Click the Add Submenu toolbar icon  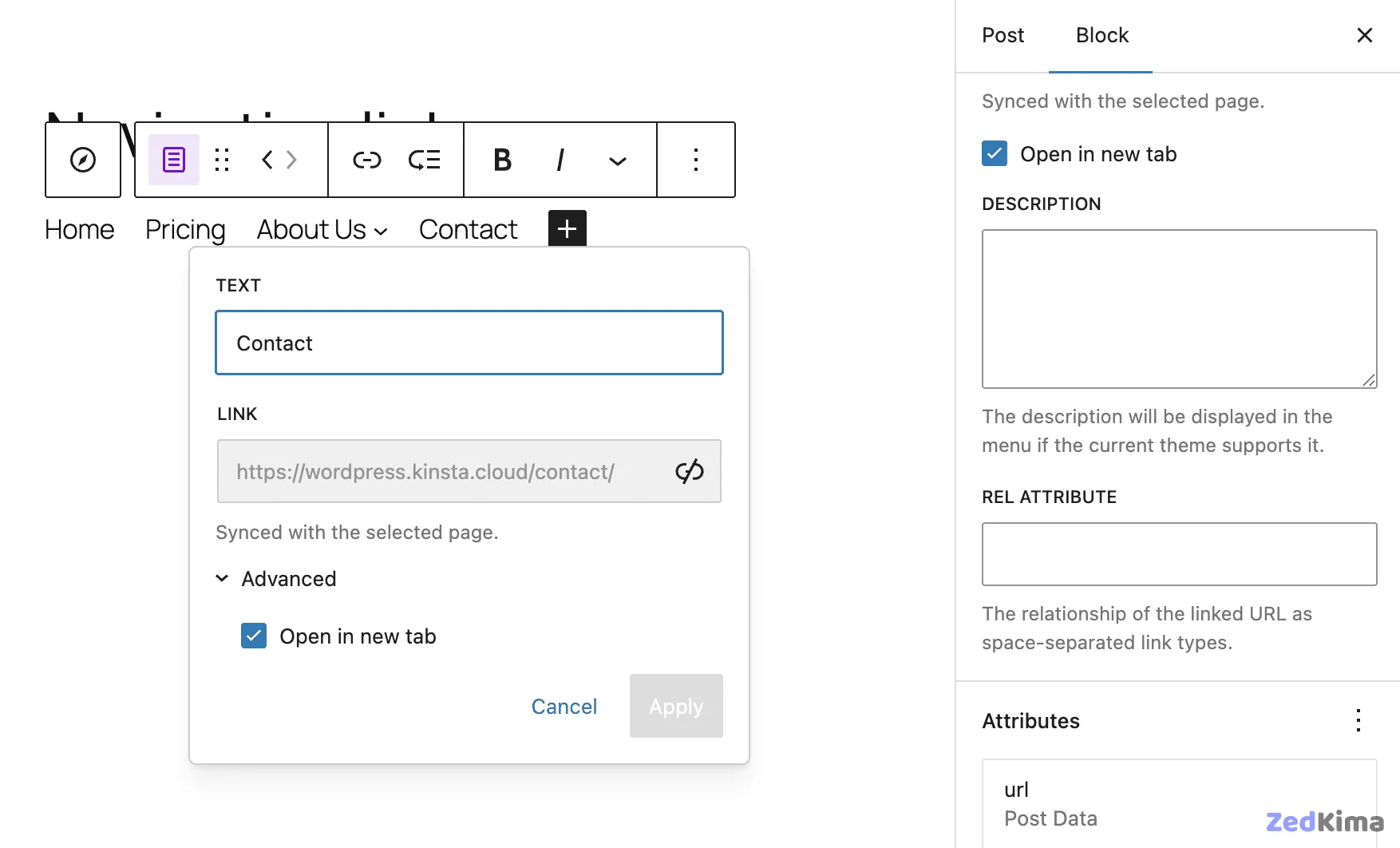425,160
